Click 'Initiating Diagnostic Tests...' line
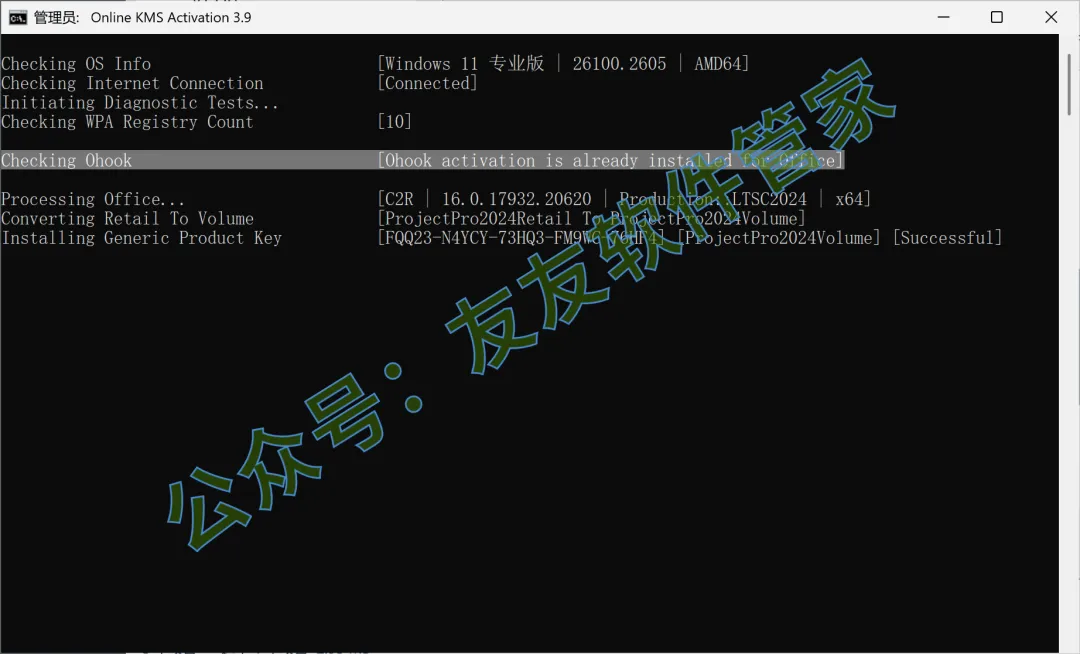 [140, 103]
